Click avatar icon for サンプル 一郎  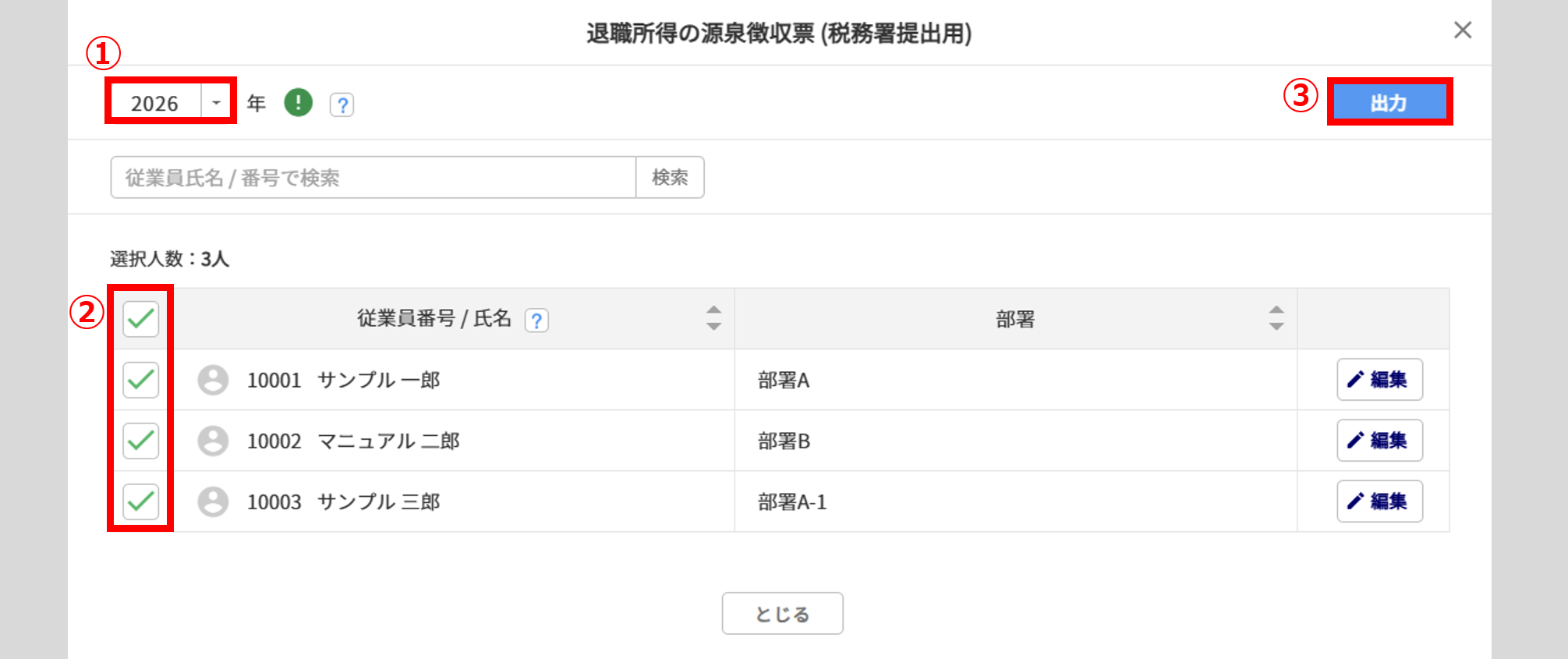tap(213, 380)
